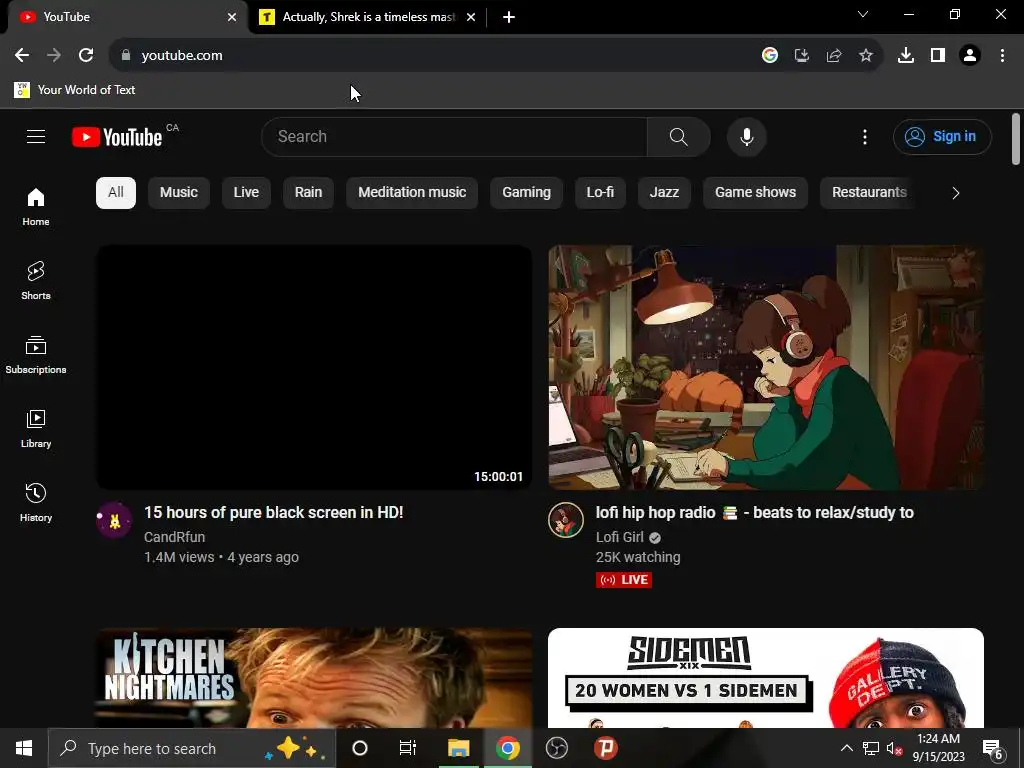Open Chrome profile menu
This screenshot has width=1024, height=768.
tap(970, 56)
